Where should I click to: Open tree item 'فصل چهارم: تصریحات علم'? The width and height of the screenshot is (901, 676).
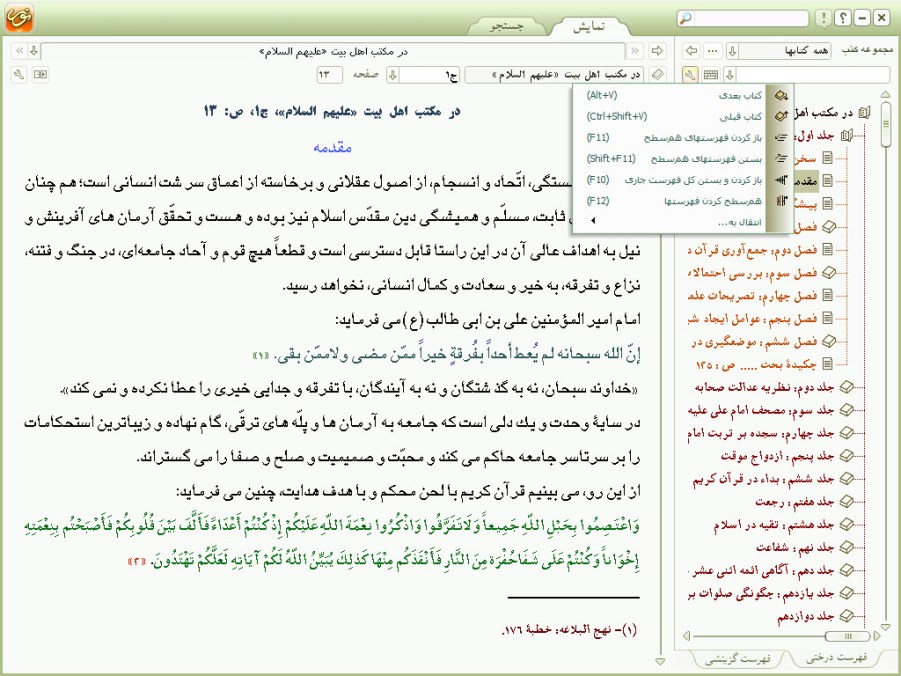tap(752, 296)
